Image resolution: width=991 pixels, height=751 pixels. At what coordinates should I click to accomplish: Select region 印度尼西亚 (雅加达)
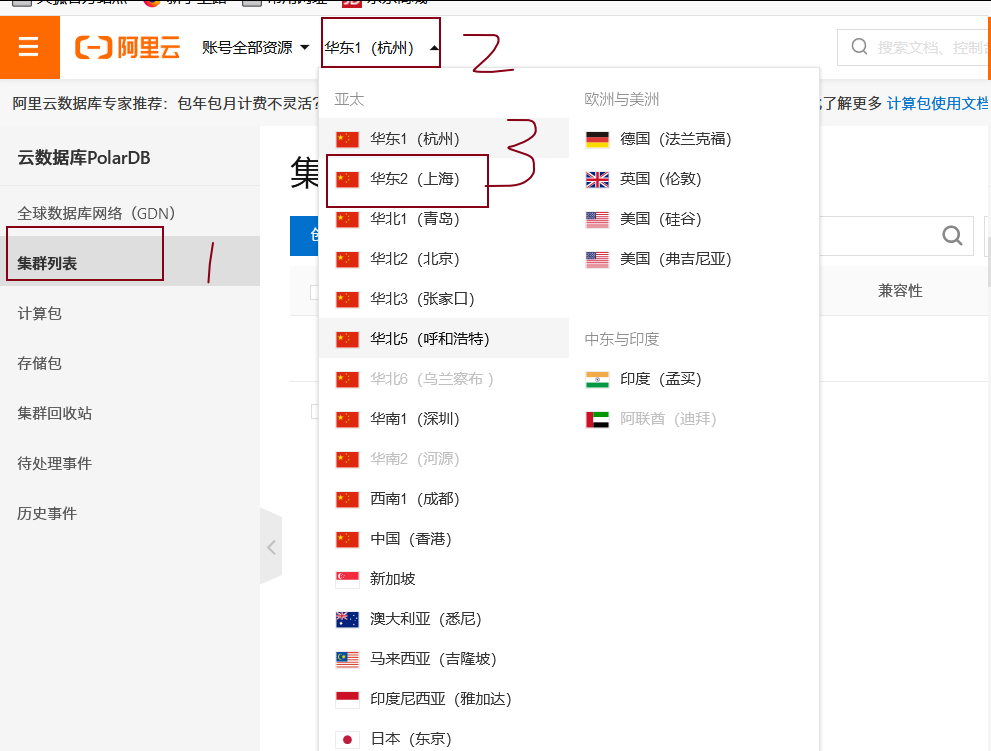tap(444, 699)
